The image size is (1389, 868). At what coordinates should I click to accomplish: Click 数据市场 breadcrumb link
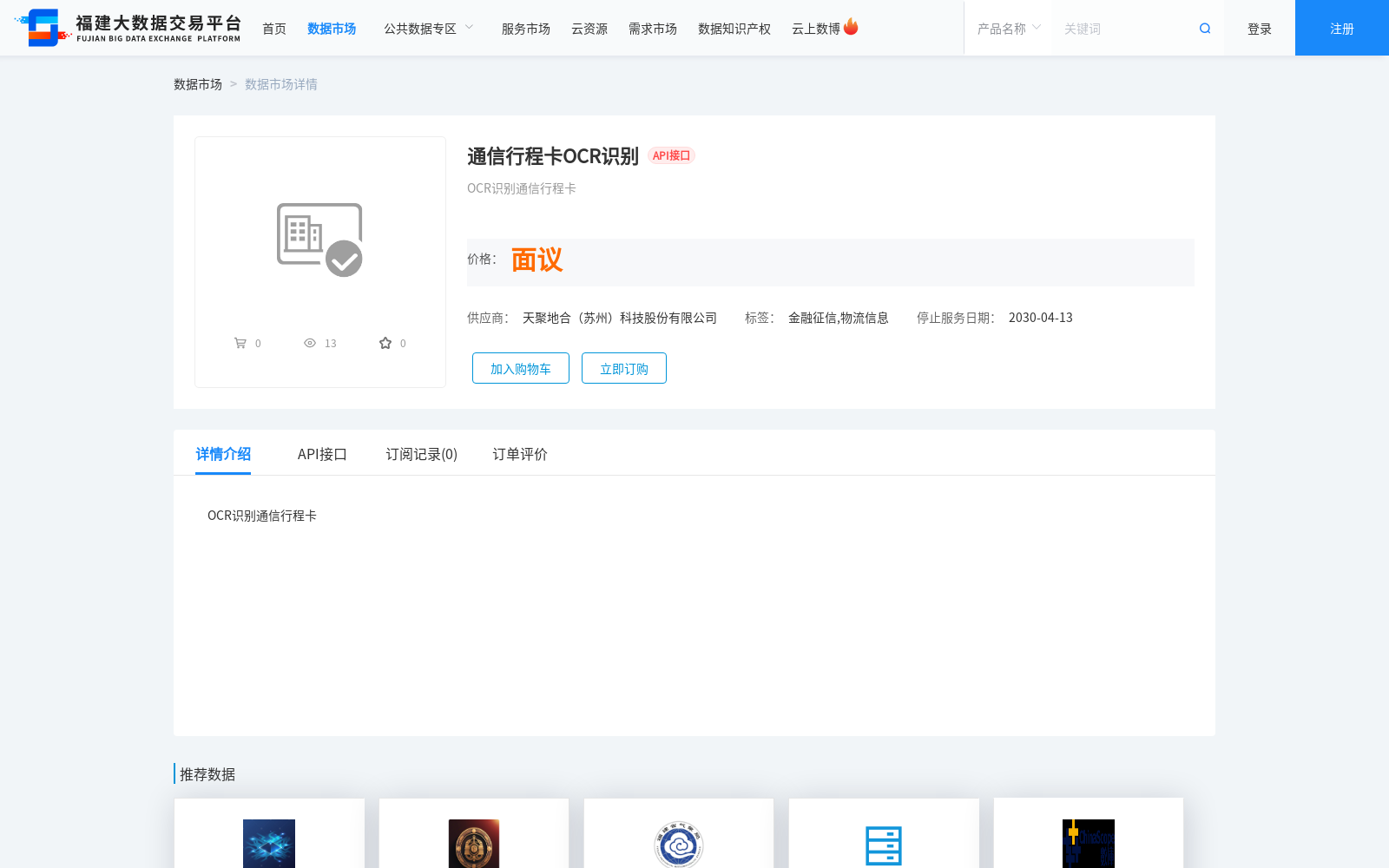pyautogui.click(x=198, y=84)
